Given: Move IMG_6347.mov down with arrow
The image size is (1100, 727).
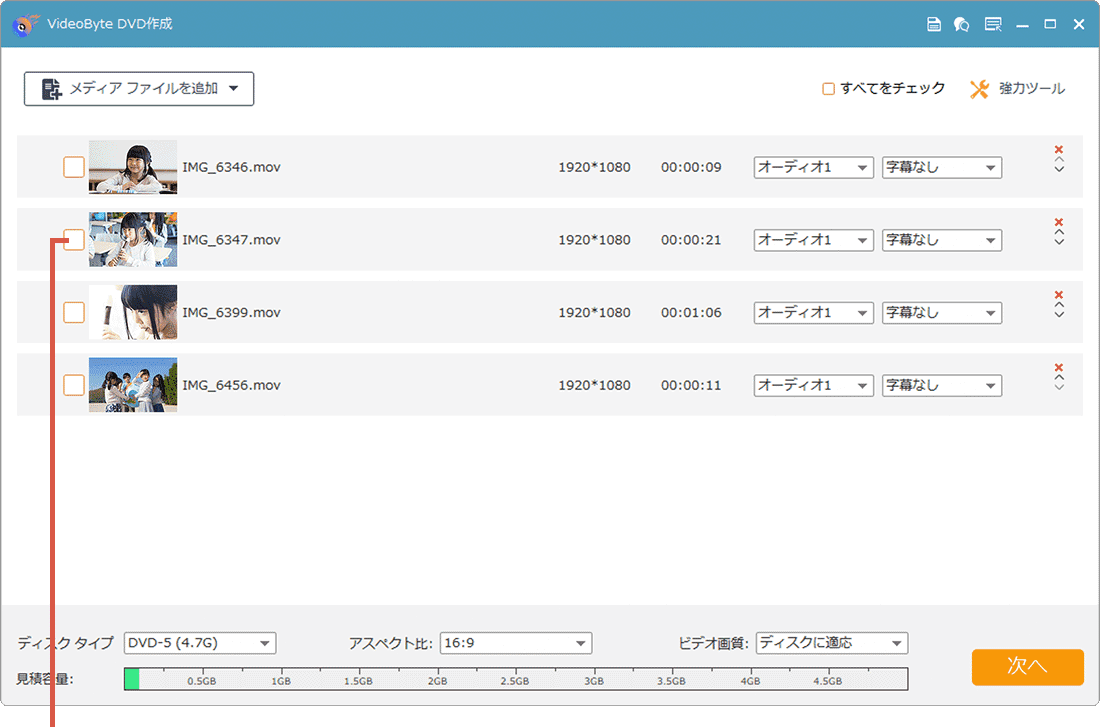Looking at the screenshot, I should pyautogui.click(x=1059, y=243).
